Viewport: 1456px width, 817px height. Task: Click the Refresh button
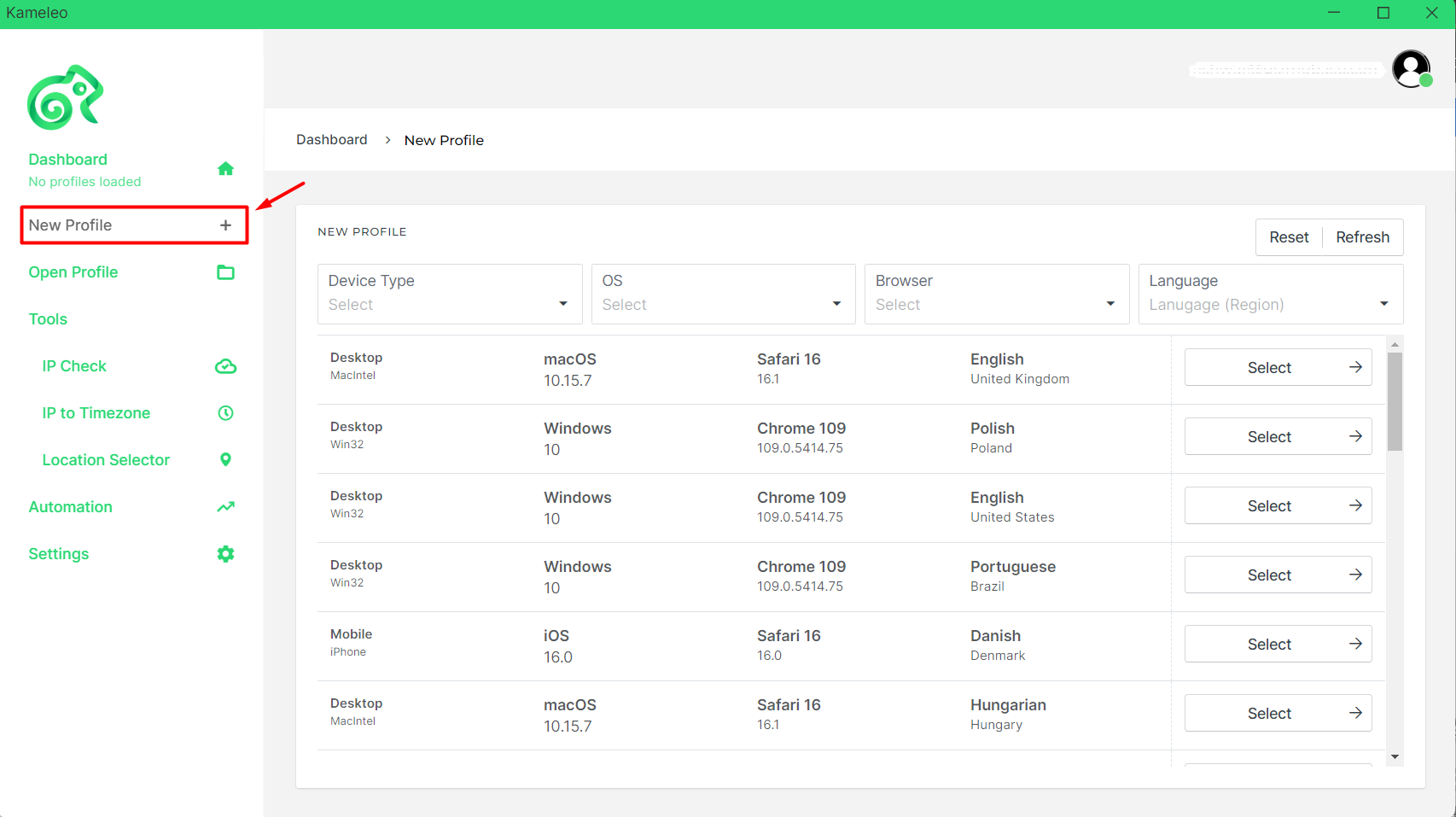pos(1363,237)
